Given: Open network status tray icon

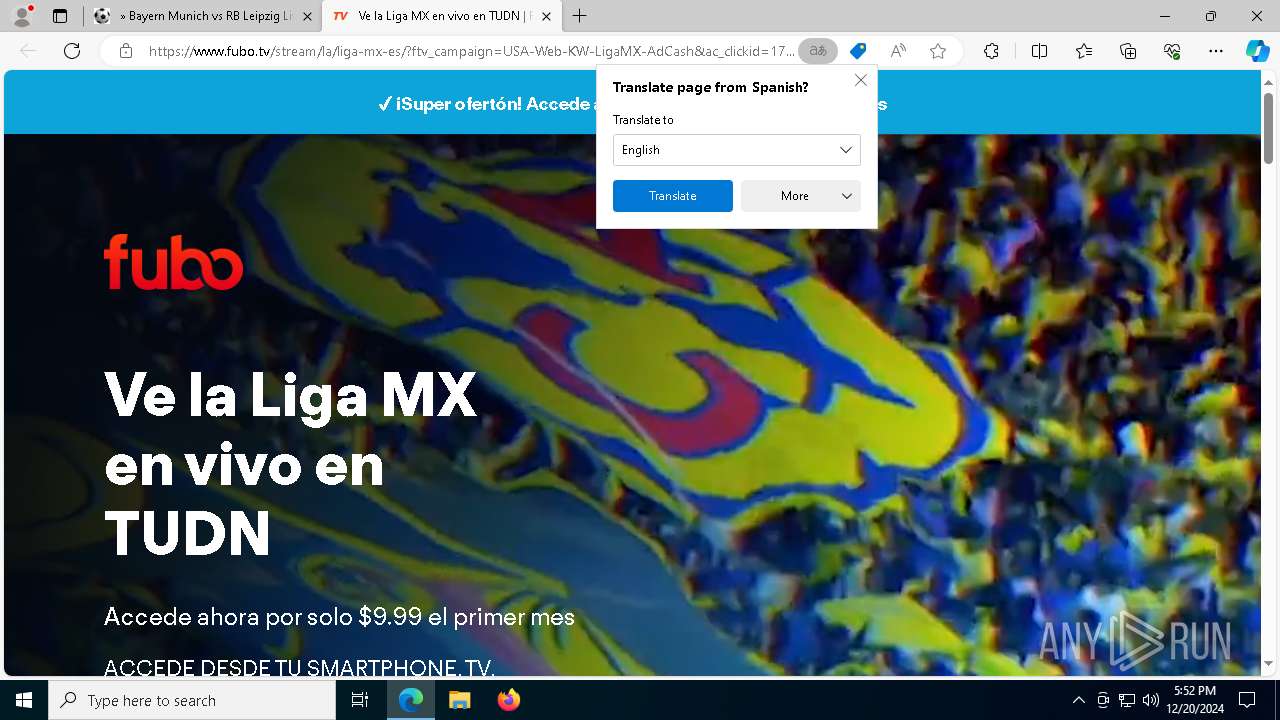Looking at the screenshot, I should (1127, 700).
